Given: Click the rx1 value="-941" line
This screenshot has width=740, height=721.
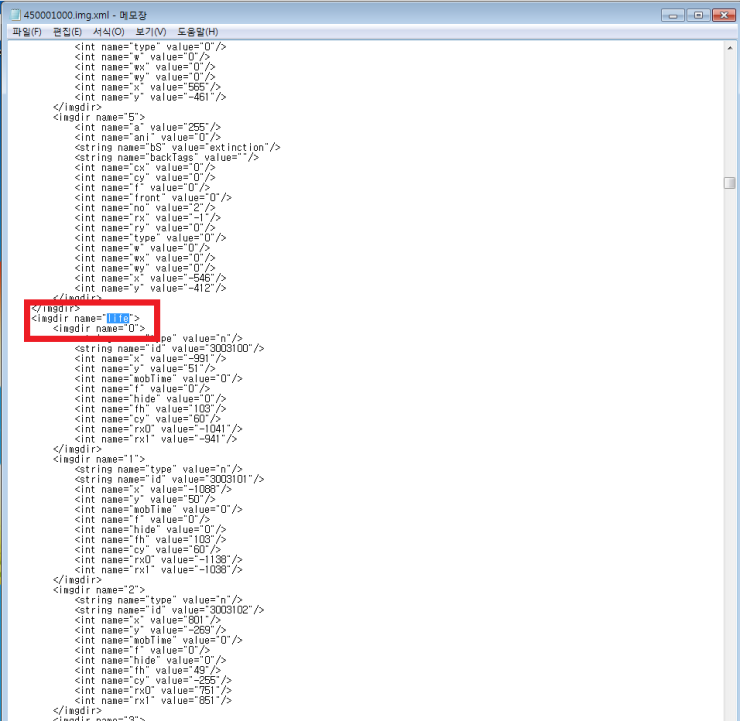Looking at the screenshot, I should [156, 439].
